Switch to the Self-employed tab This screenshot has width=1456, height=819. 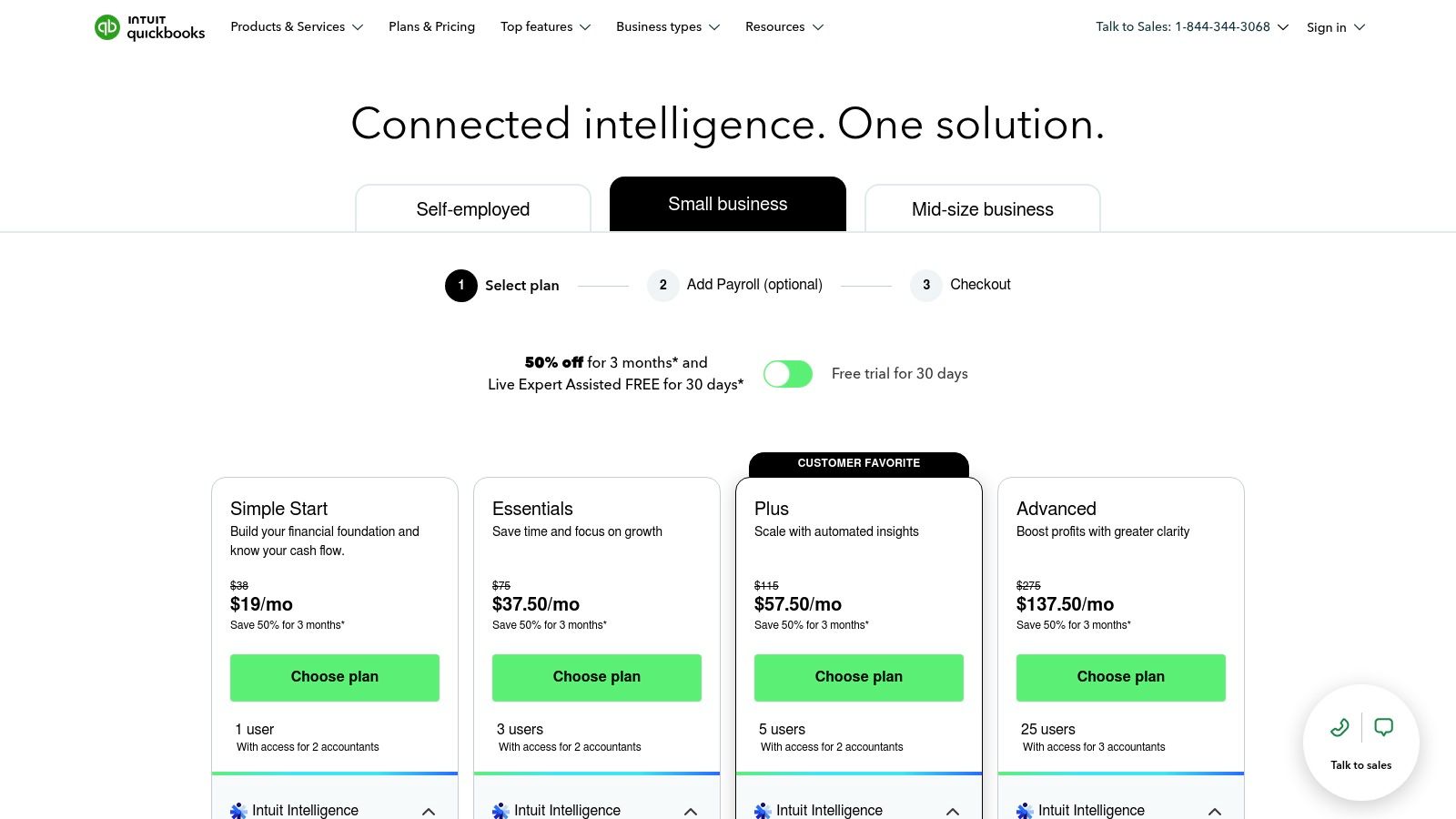click(473, 209)
